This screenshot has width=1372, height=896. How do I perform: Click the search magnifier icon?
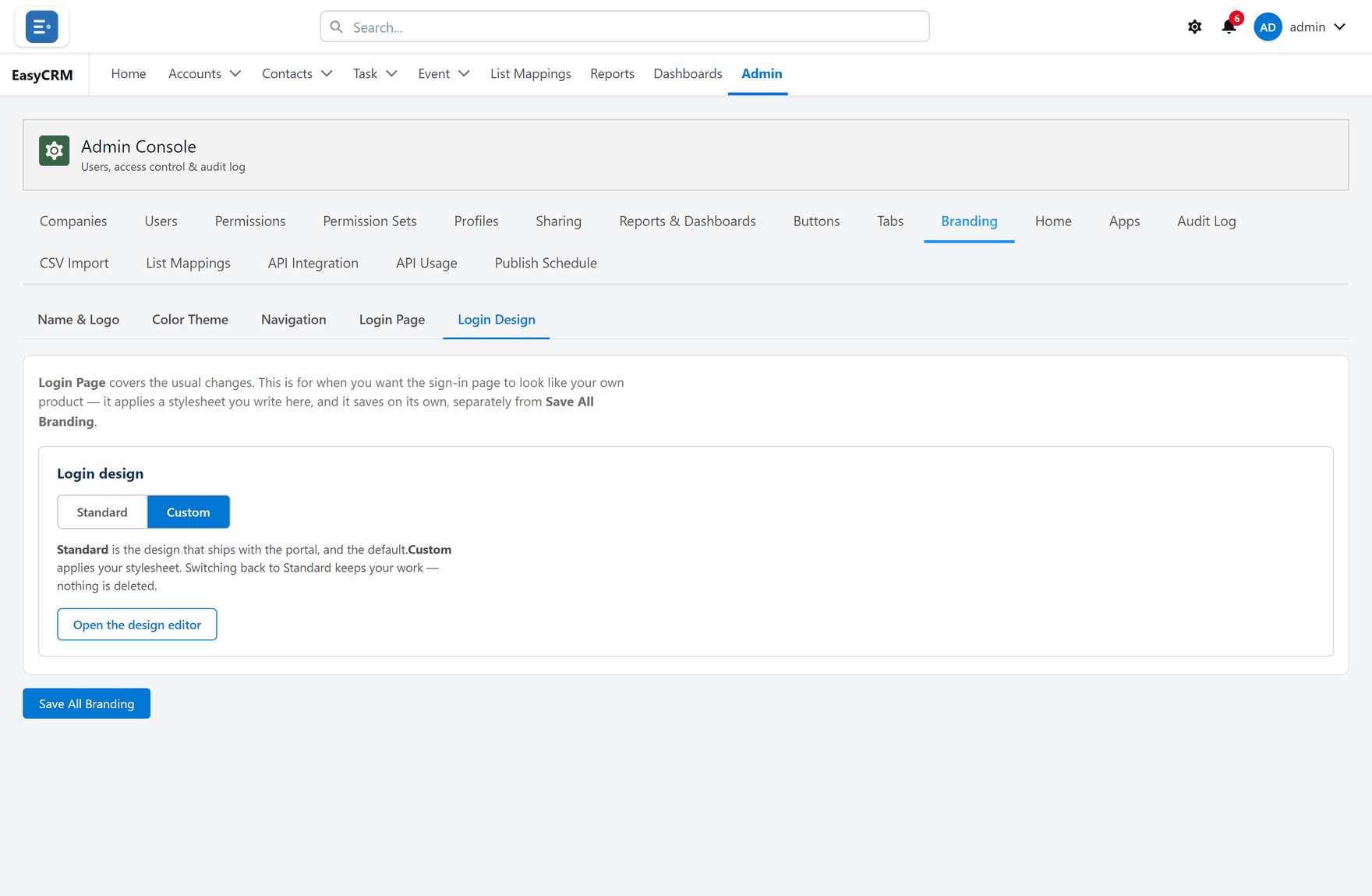click(336, 27)
